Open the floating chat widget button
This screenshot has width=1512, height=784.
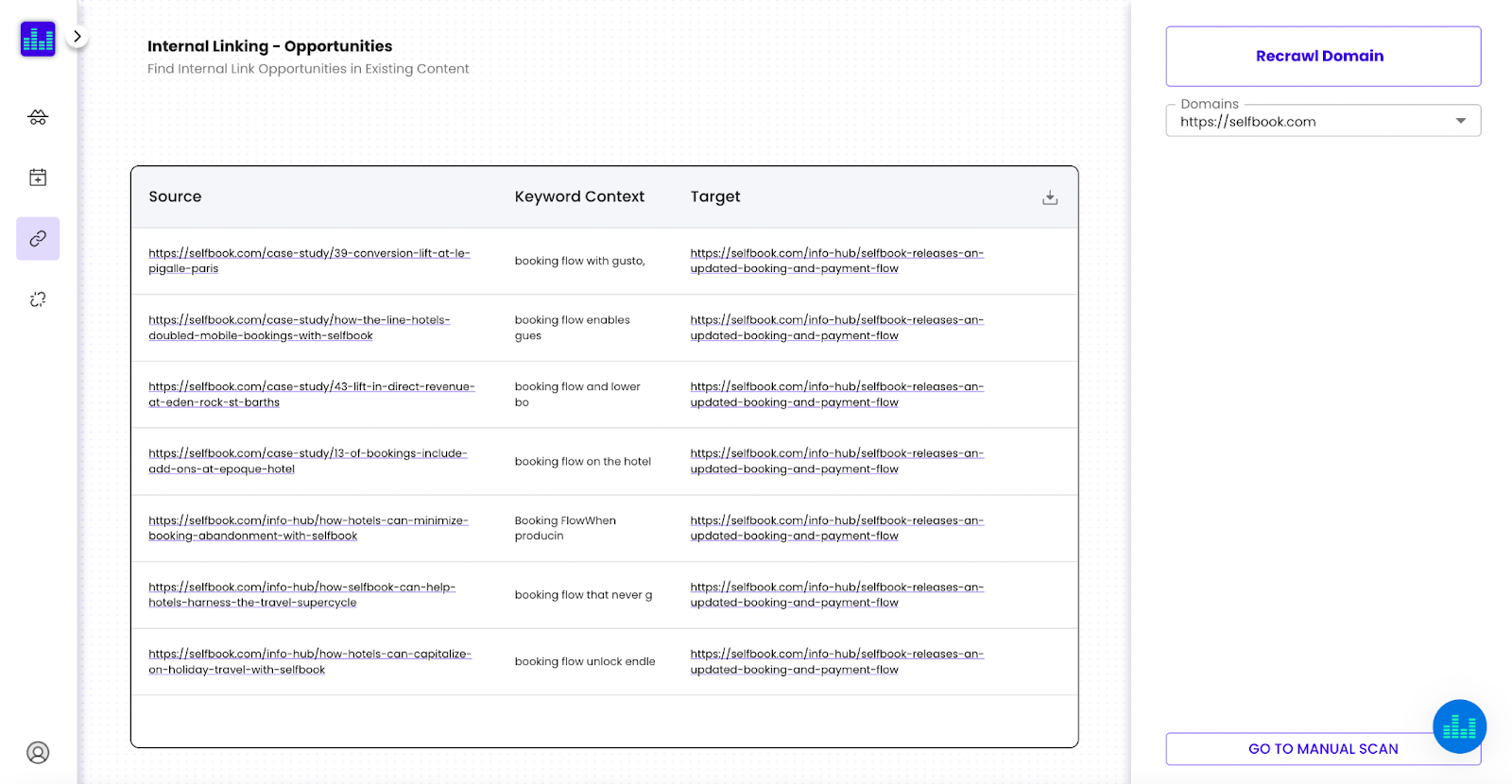(x=1459, y=726)
